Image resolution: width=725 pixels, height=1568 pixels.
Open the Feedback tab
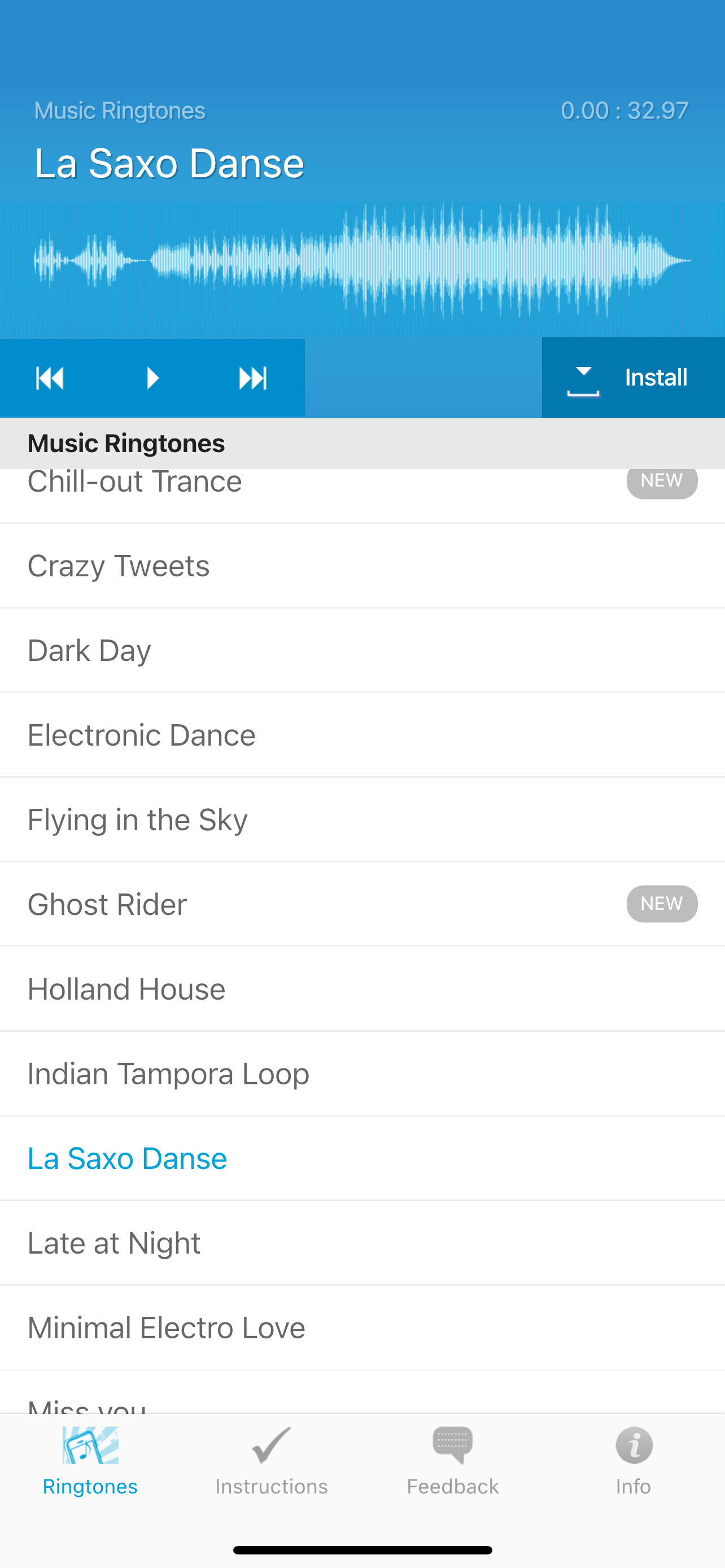(452, 1461)
